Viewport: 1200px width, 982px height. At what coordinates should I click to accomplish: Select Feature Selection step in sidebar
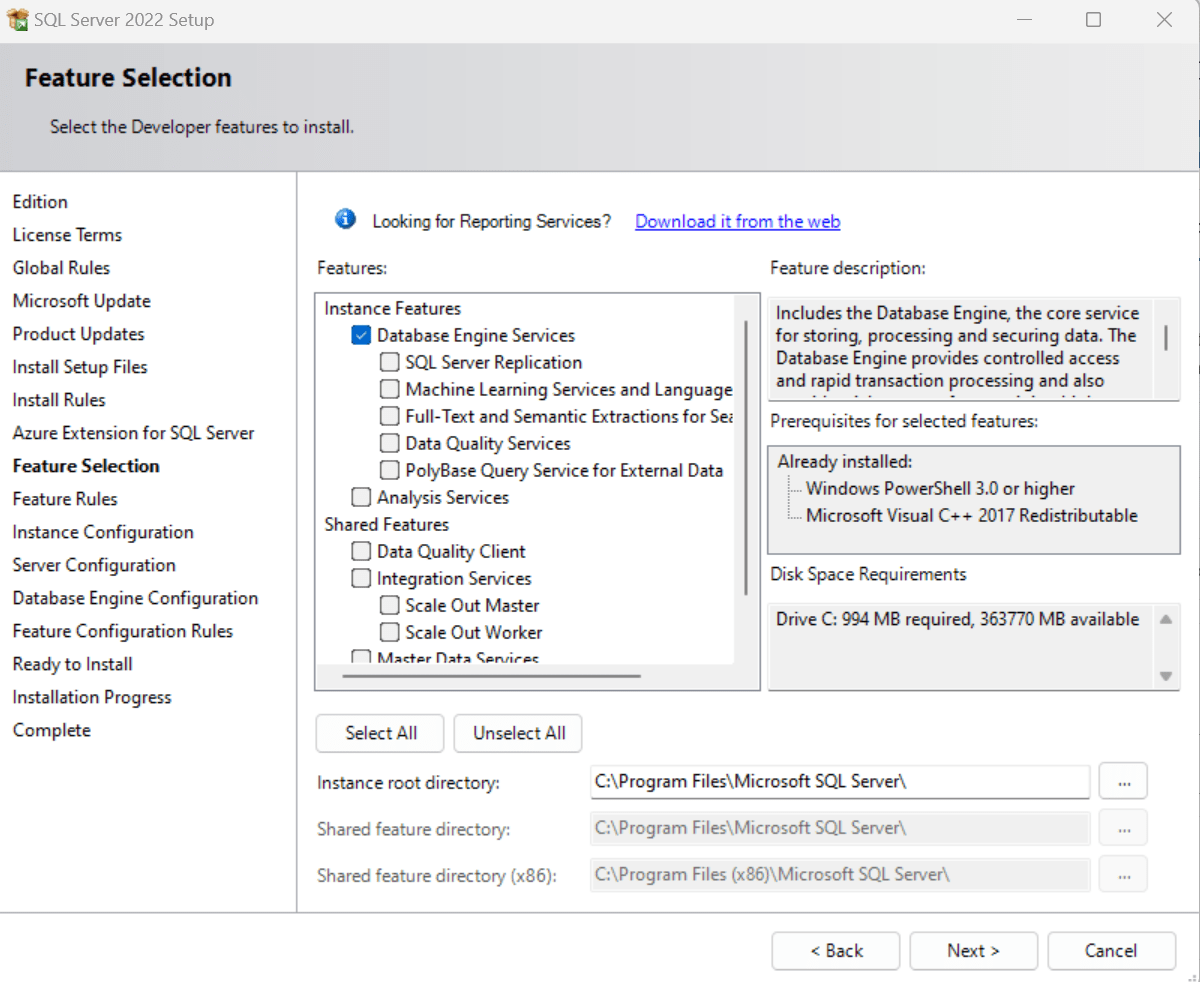[86, 466]
